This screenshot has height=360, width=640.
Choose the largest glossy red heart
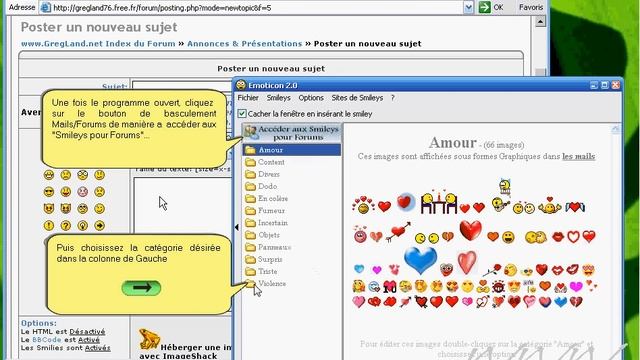point(471,230)
